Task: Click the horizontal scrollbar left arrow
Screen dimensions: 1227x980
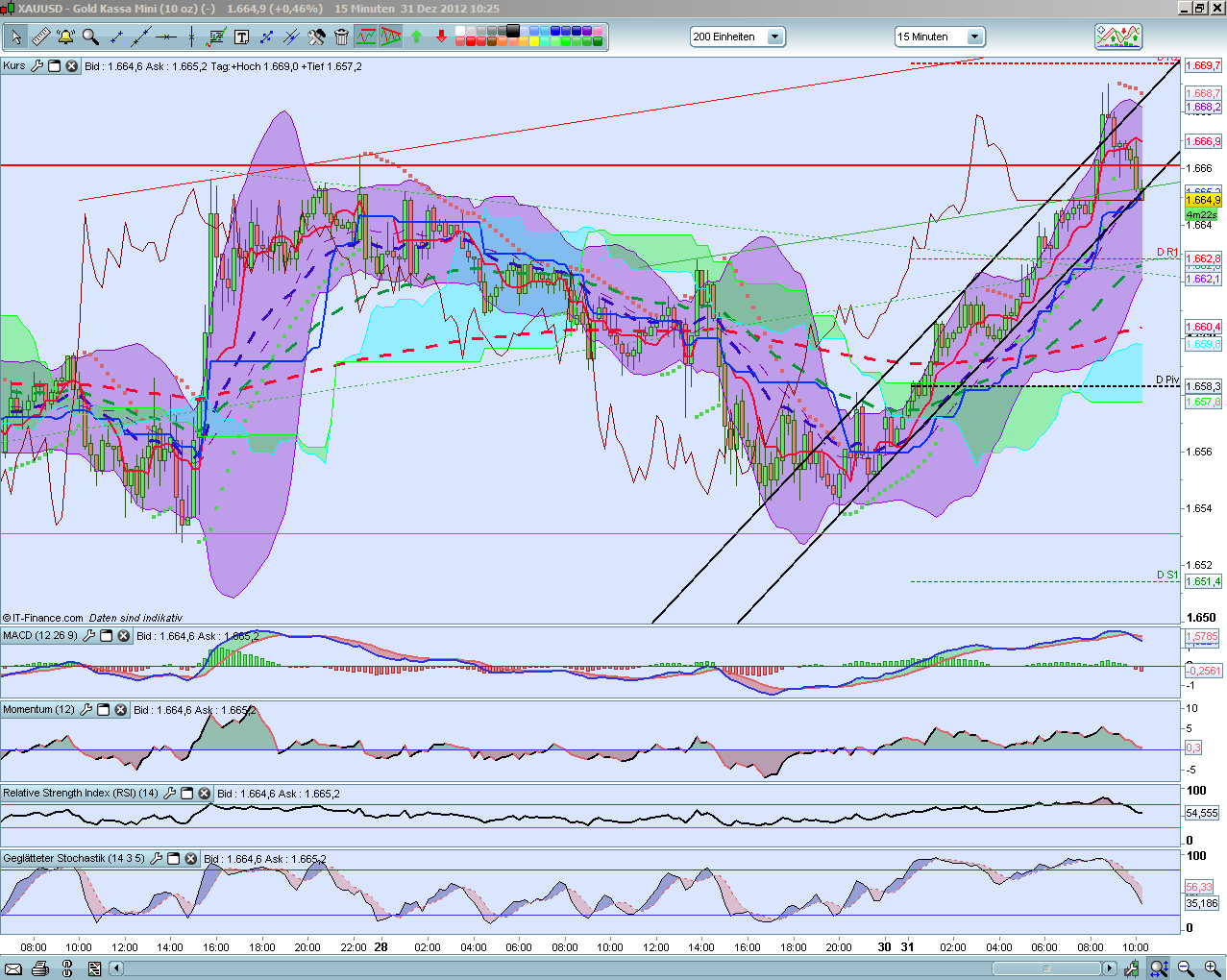Action: [117, 968]
